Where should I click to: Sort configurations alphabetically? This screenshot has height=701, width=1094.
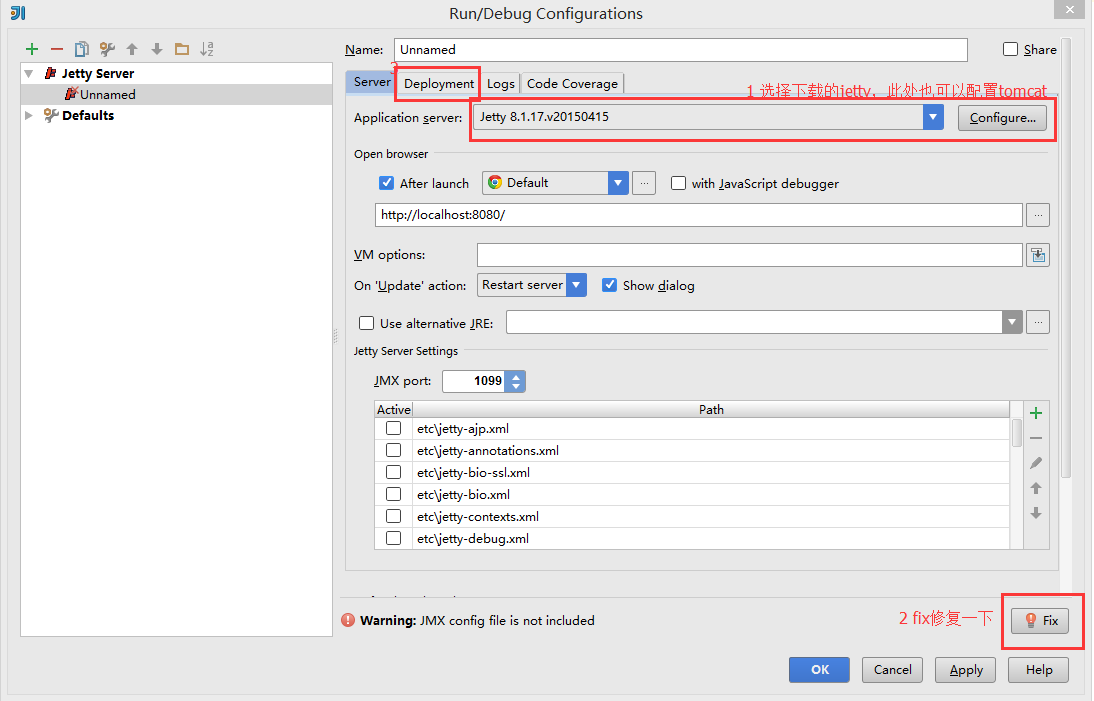point(207,49)
